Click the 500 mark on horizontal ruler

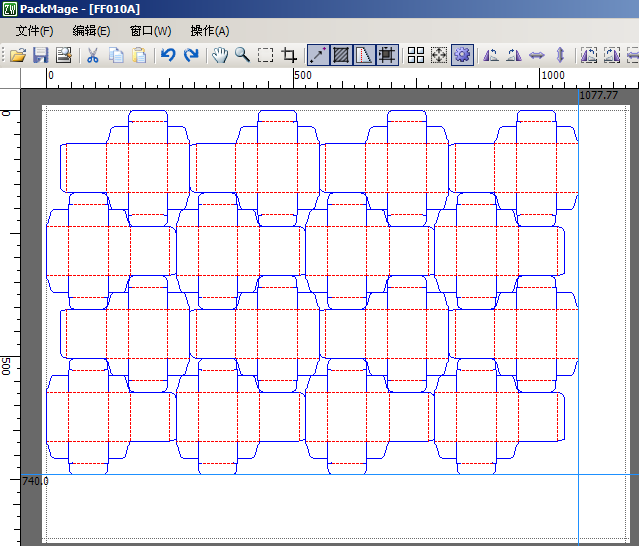(x=303, y=75)
